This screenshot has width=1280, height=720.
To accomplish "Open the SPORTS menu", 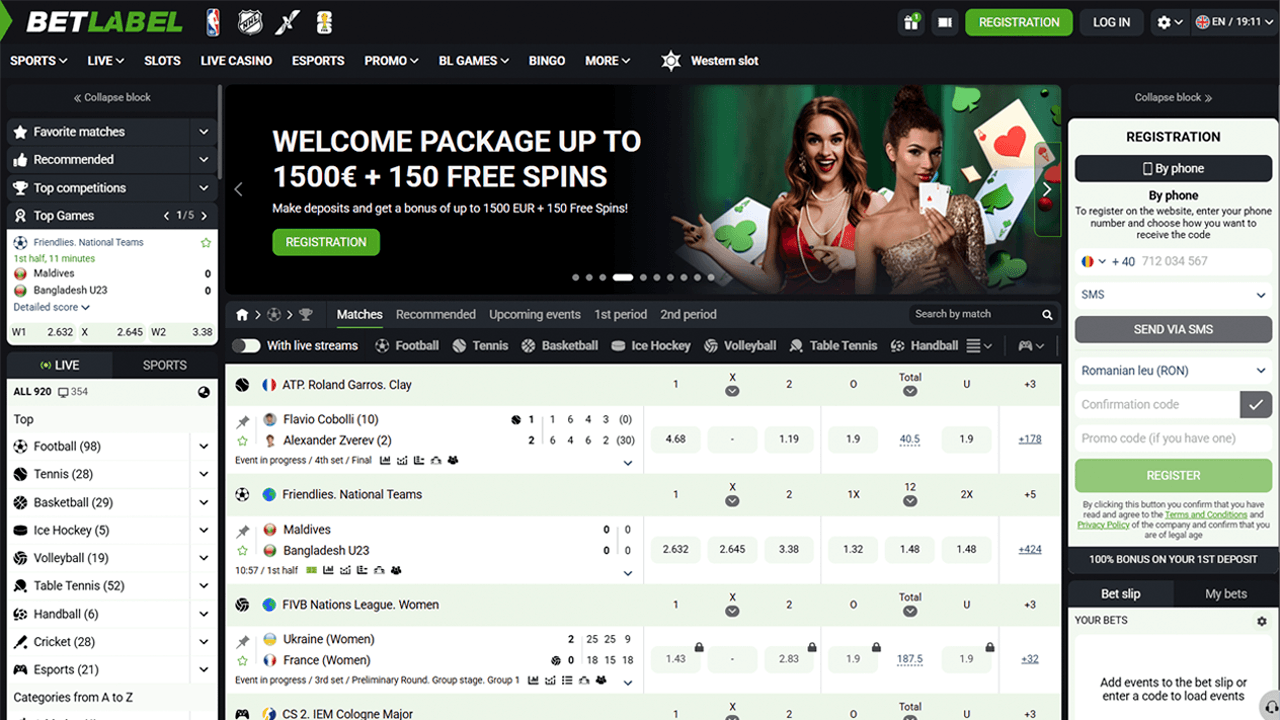I will 39,61.
